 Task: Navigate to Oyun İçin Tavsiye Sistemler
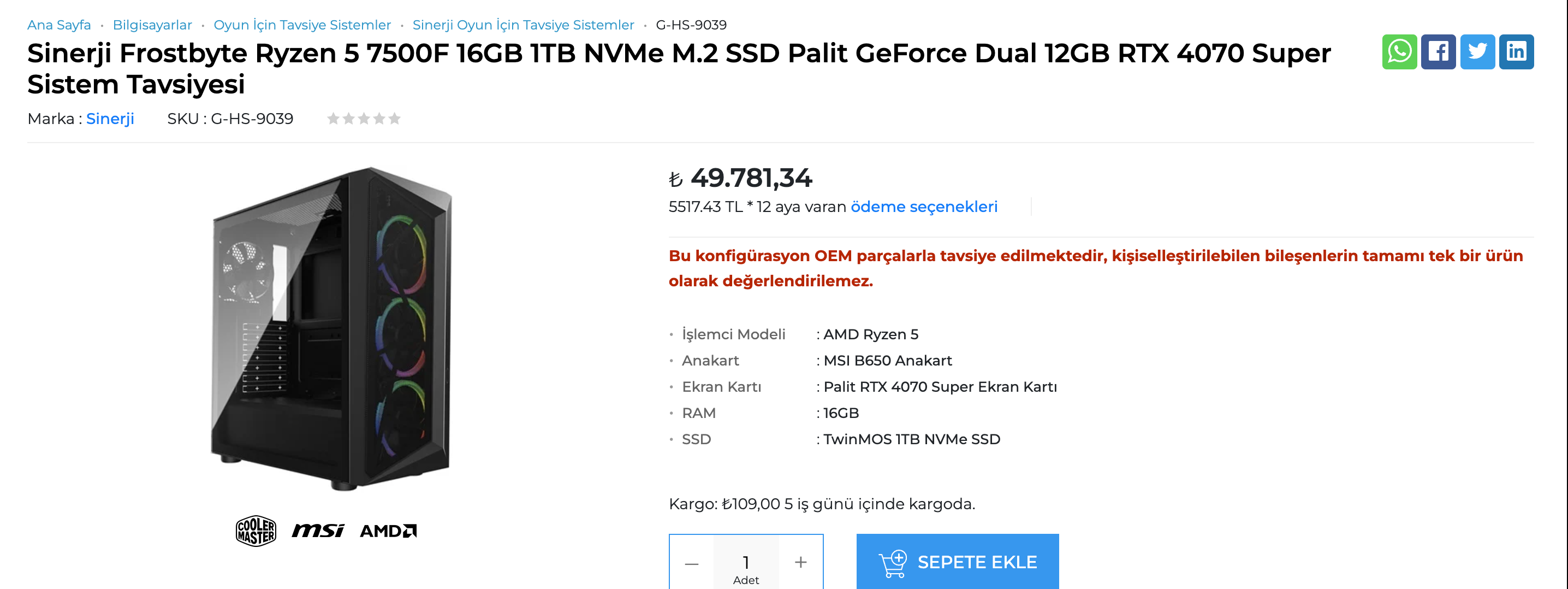[x=302, y=25]
